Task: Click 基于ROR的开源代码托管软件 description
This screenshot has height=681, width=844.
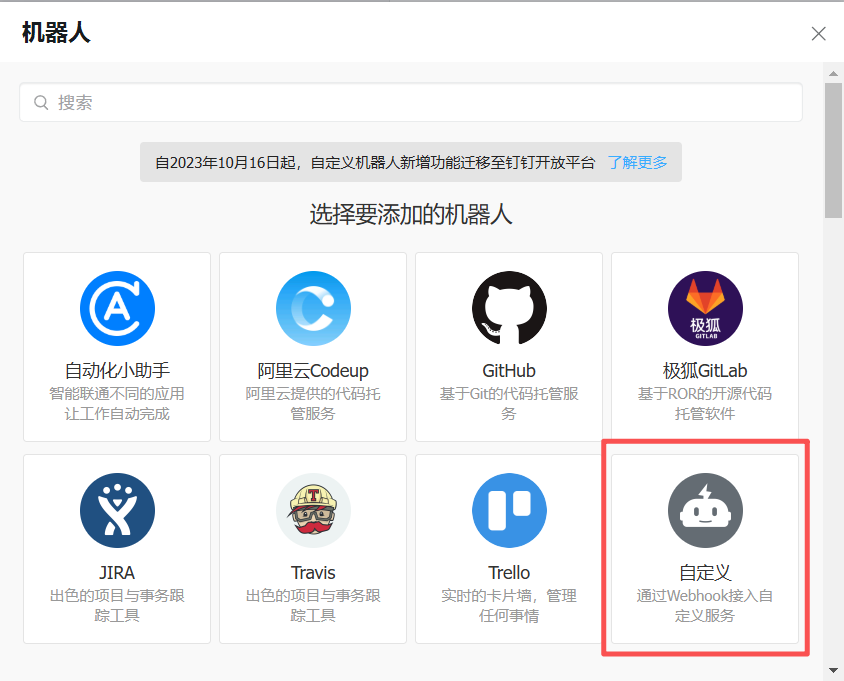Action: tap(705, 404)
